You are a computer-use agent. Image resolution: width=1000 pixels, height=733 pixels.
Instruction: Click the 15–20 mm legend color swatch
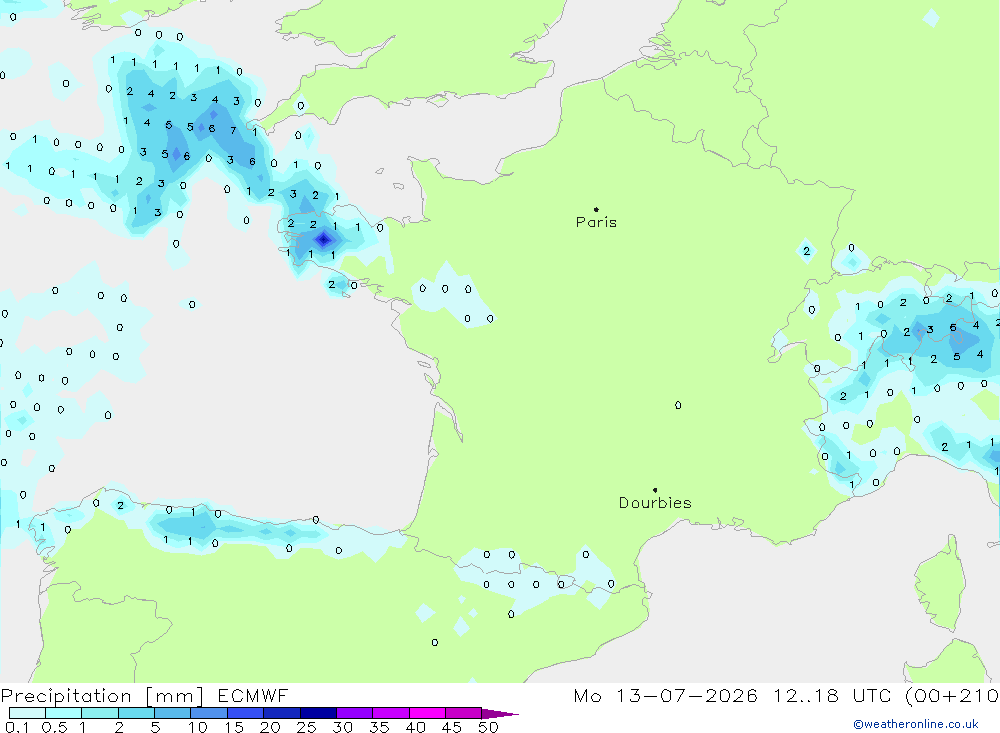tap(245, 713)
